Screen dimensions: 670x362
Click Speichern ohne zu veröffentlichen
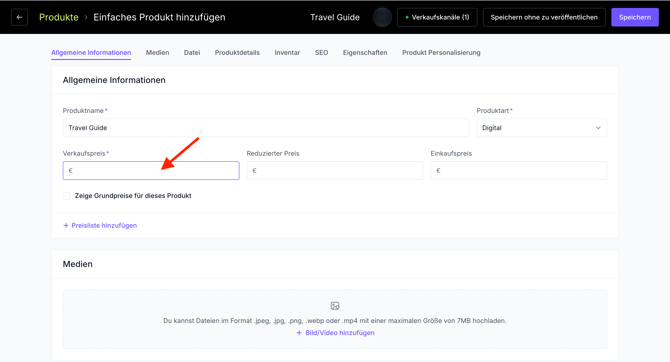click(544, 18)
